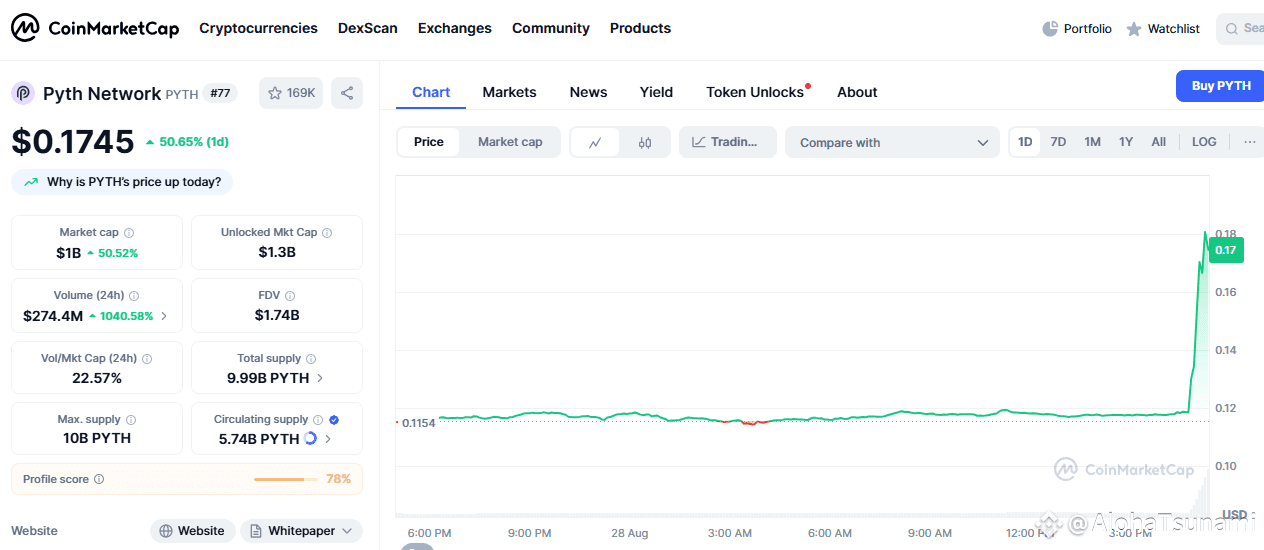
Task: Click the circulating supply progress ring
Action: point(310,438)
